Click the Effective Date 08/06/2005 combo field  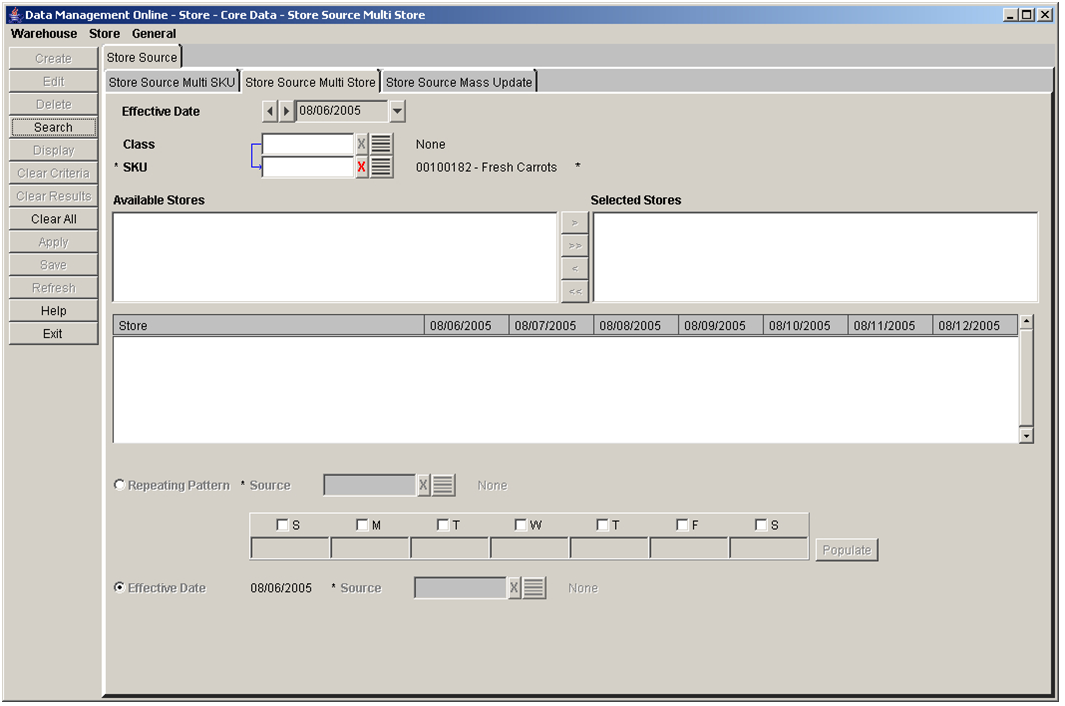[x=342, y=111]
